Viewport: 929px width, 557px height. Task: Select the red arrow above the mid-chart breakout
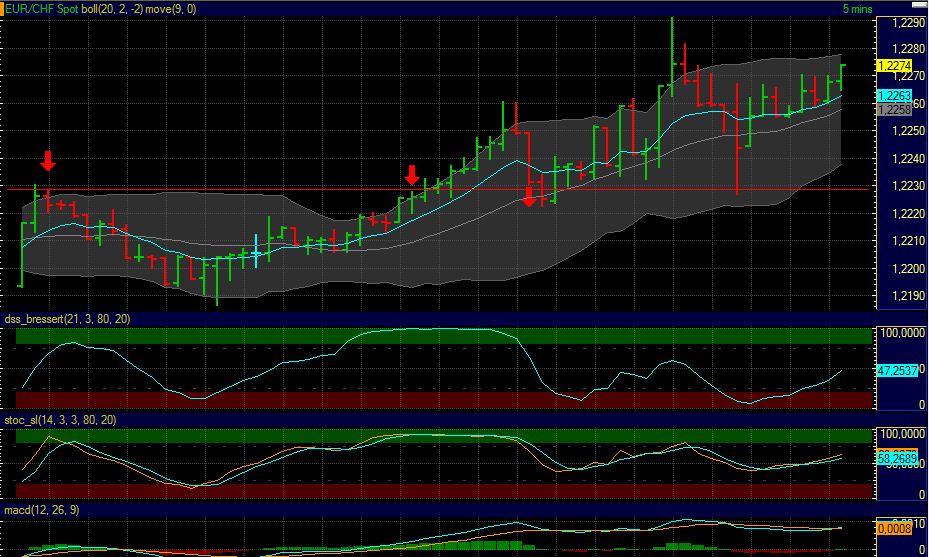tap(412, 175)
